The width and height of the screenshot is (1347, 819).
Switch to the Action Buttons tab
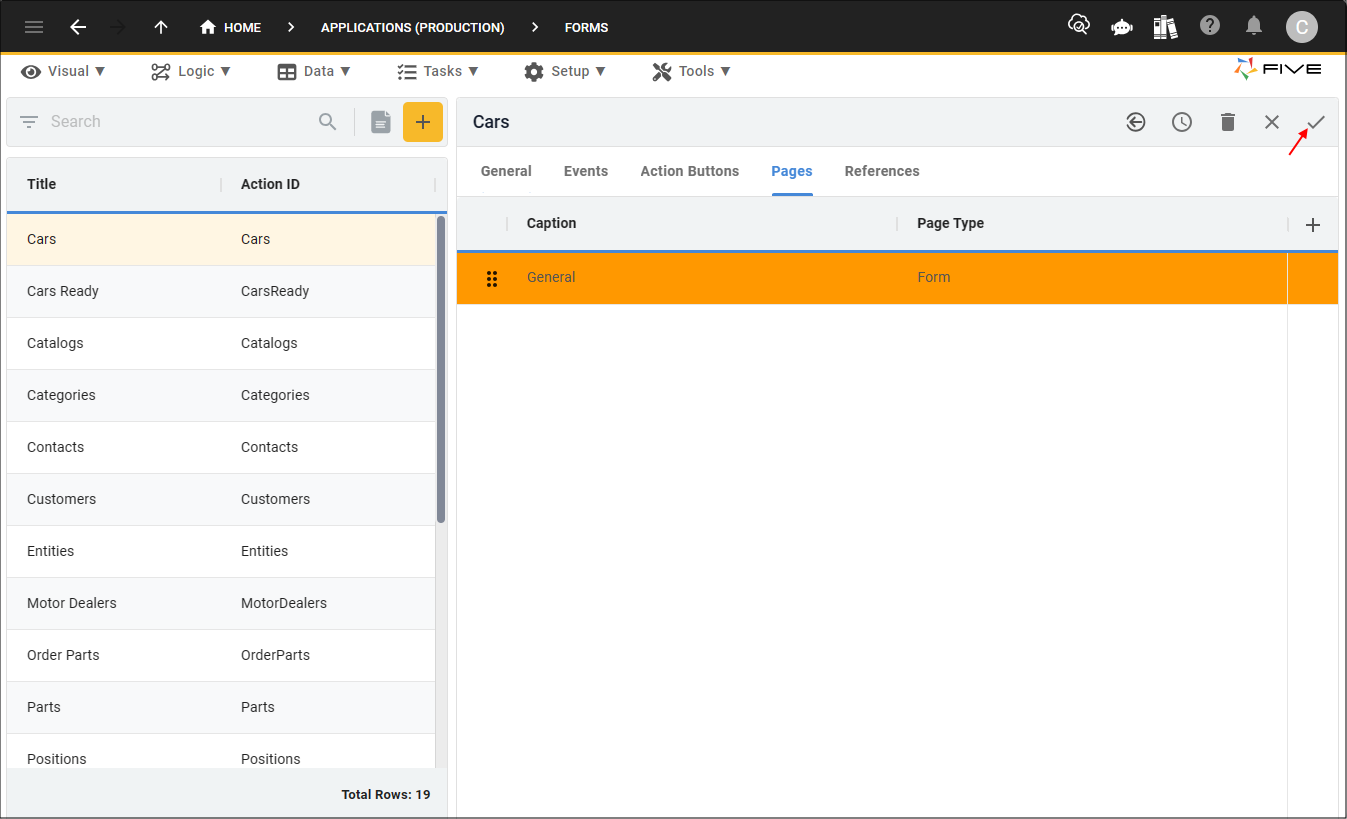click(690, 171)
